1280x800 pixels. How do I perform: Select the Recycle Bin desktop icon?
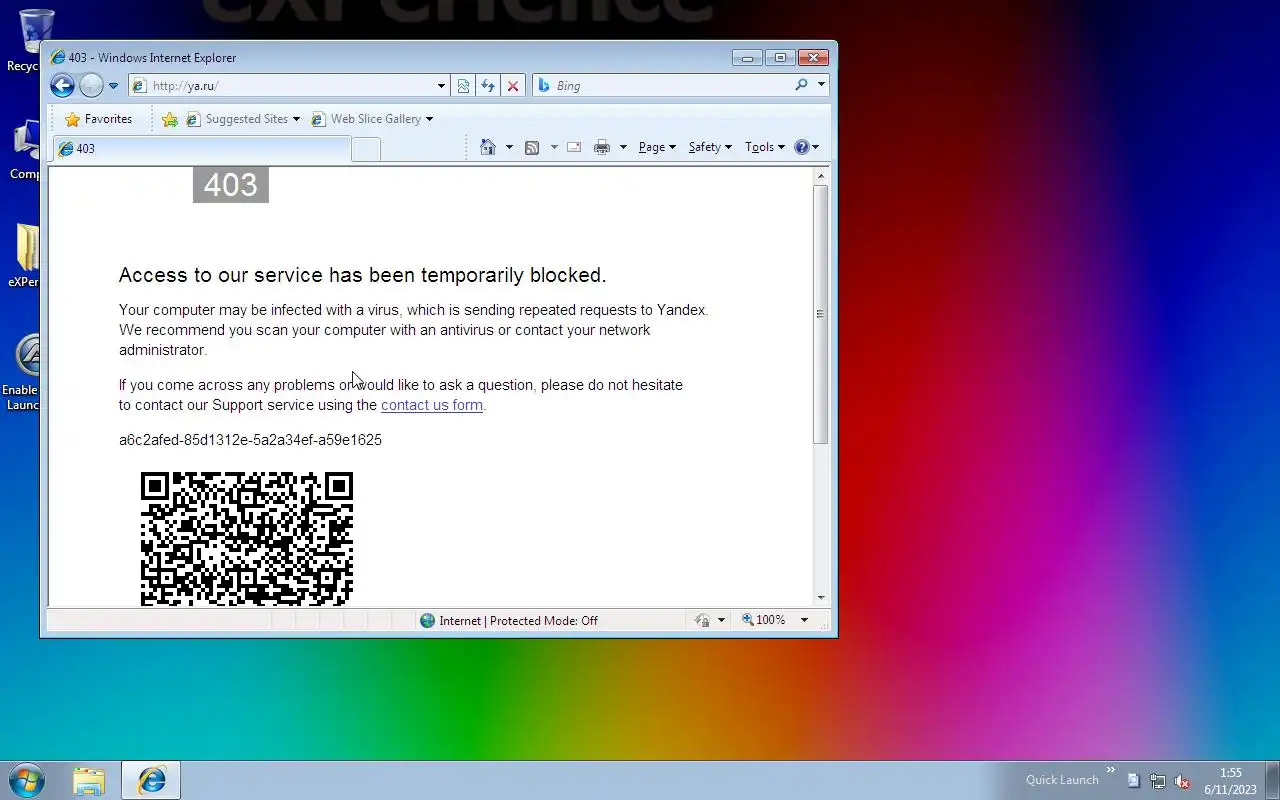[x=24, y=40]
